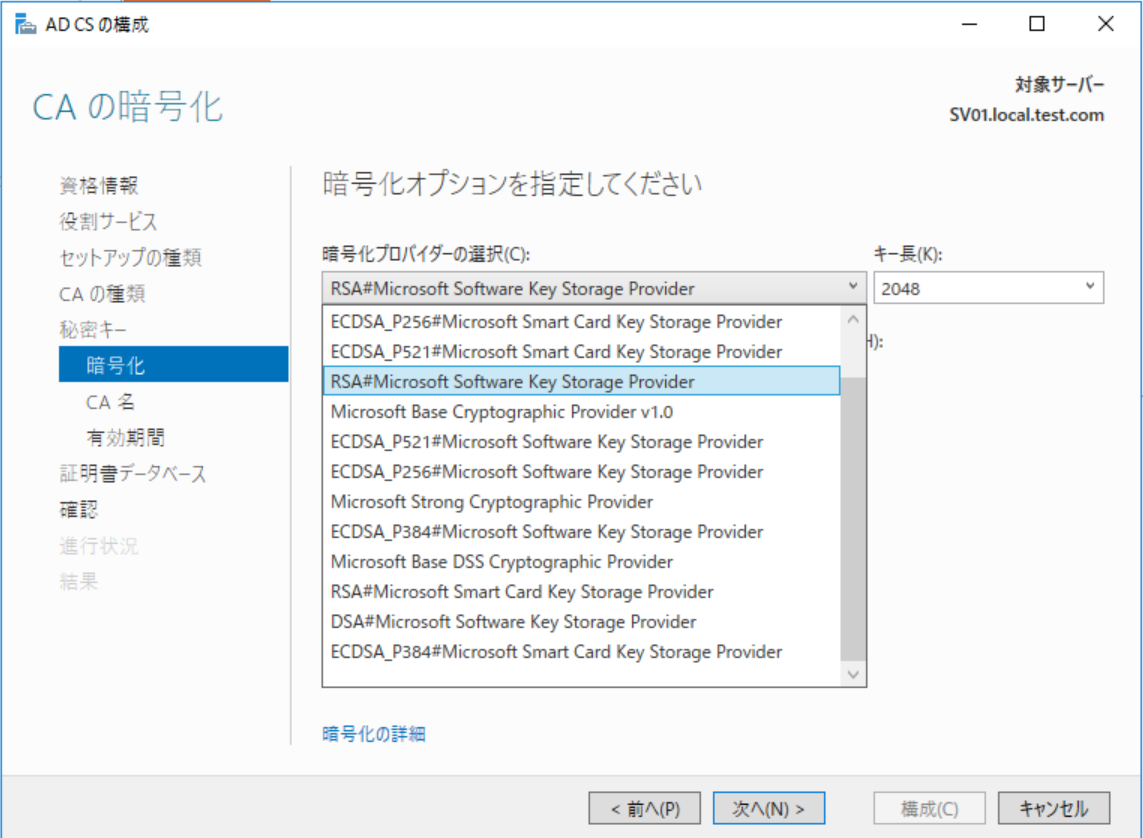The image size is (1143, 838).
Task: Select ECDSA_P521#Microsoft Smart Card Key Storage Provider
Action: (x=581, y=351)
